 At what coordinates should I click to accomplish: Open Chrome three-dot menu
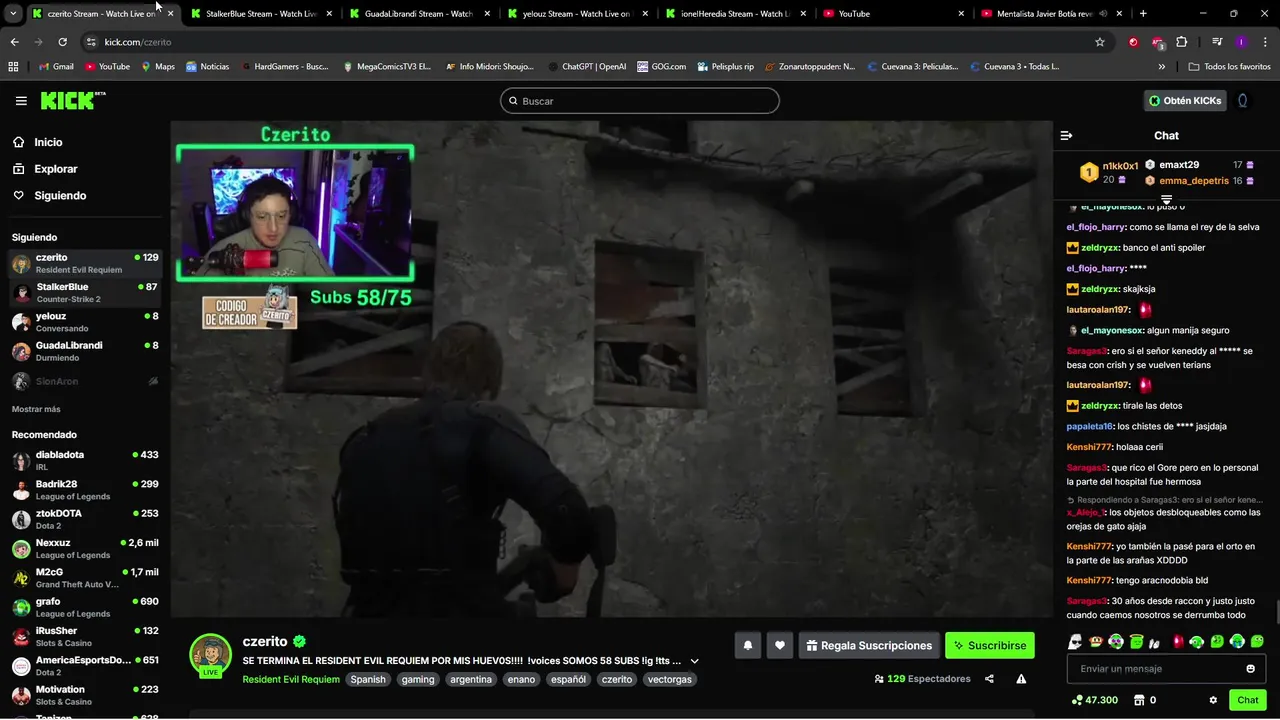[x=1265, y=42]
